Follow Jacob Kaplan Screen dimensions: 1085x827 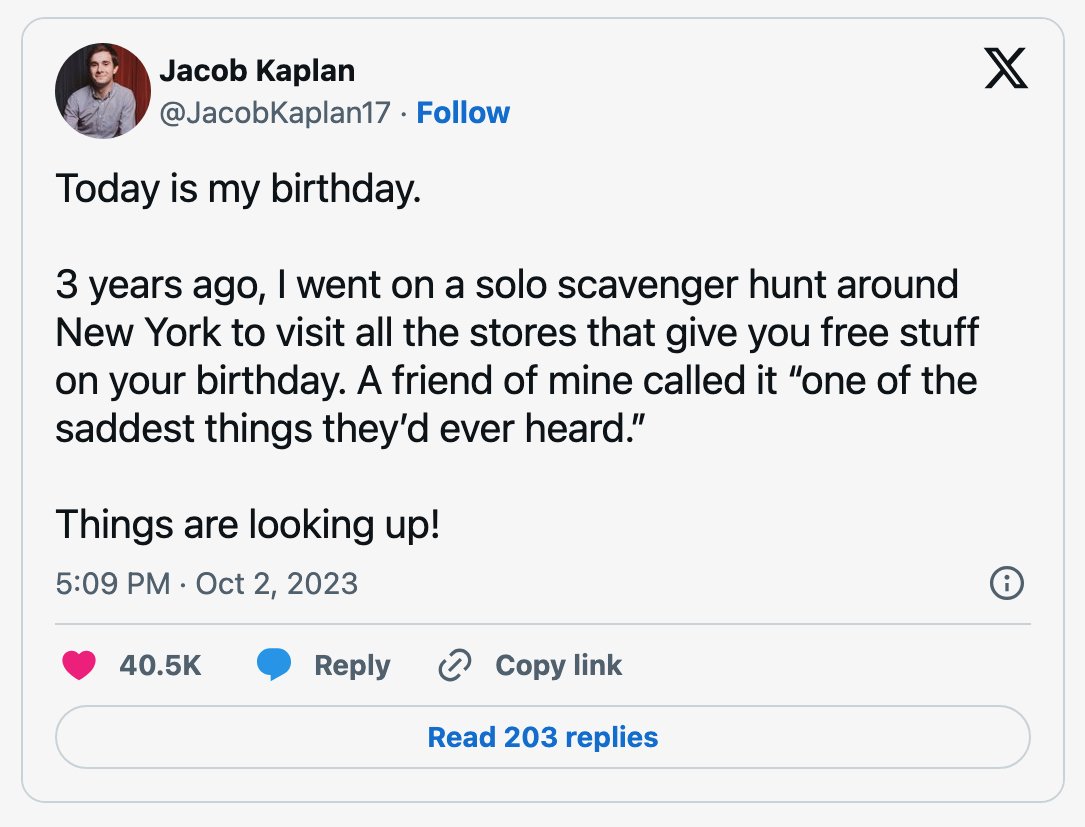pos(463,113)
